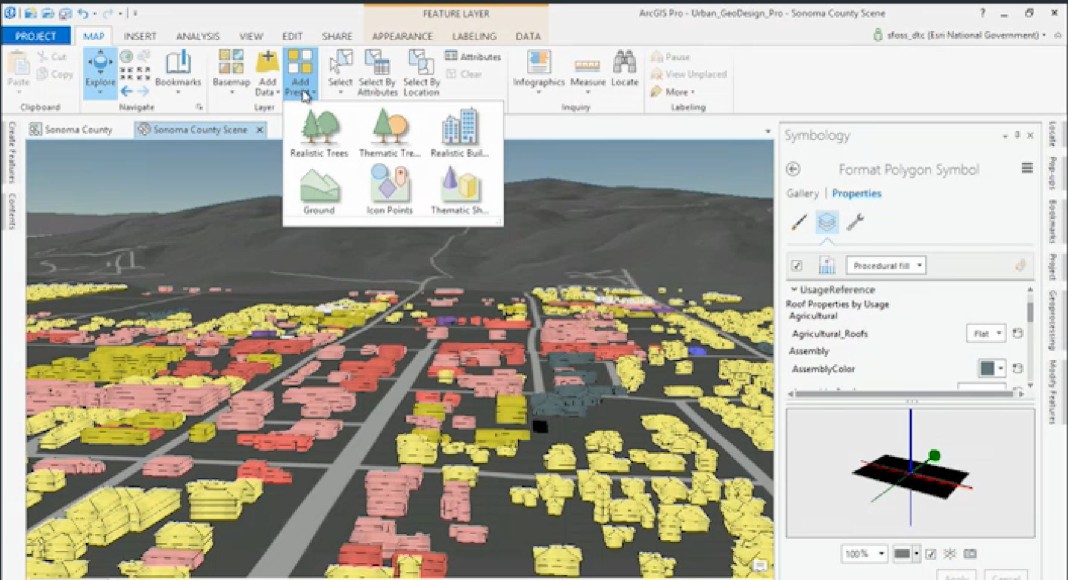Switch to the APPEARANCE ribbon tab

(402, 36)
